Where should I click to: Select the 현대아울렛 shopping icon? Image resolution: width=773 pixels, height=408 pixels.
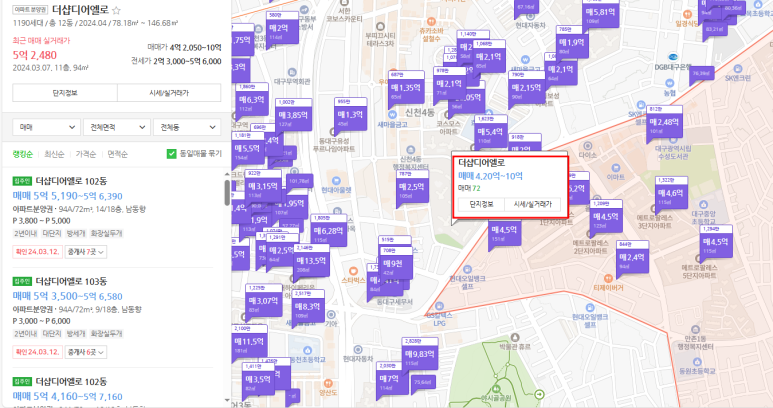[x=336, y=181]
